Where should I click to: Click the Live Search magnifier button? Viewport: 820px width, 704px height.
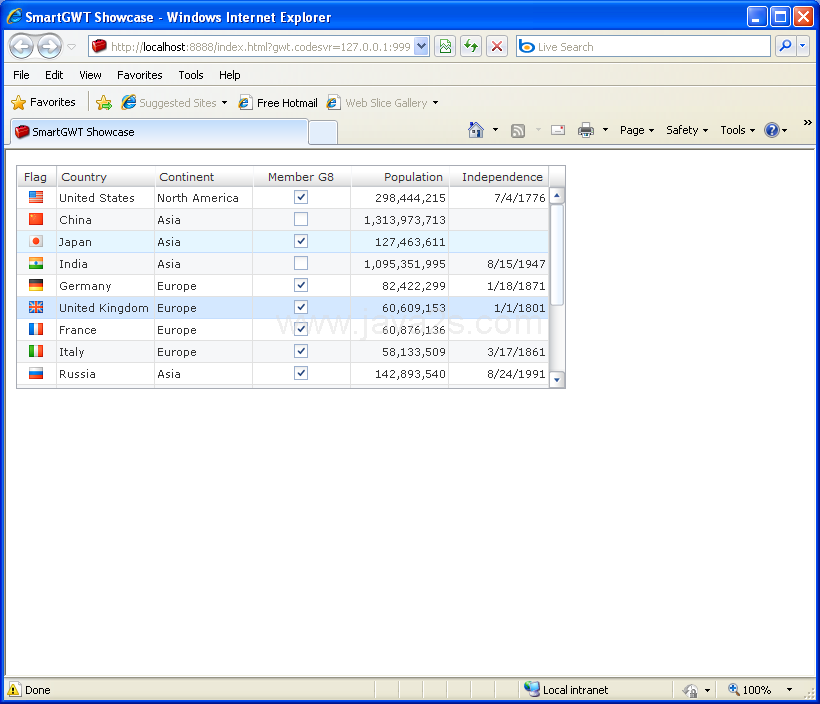[x=785, y=47]
